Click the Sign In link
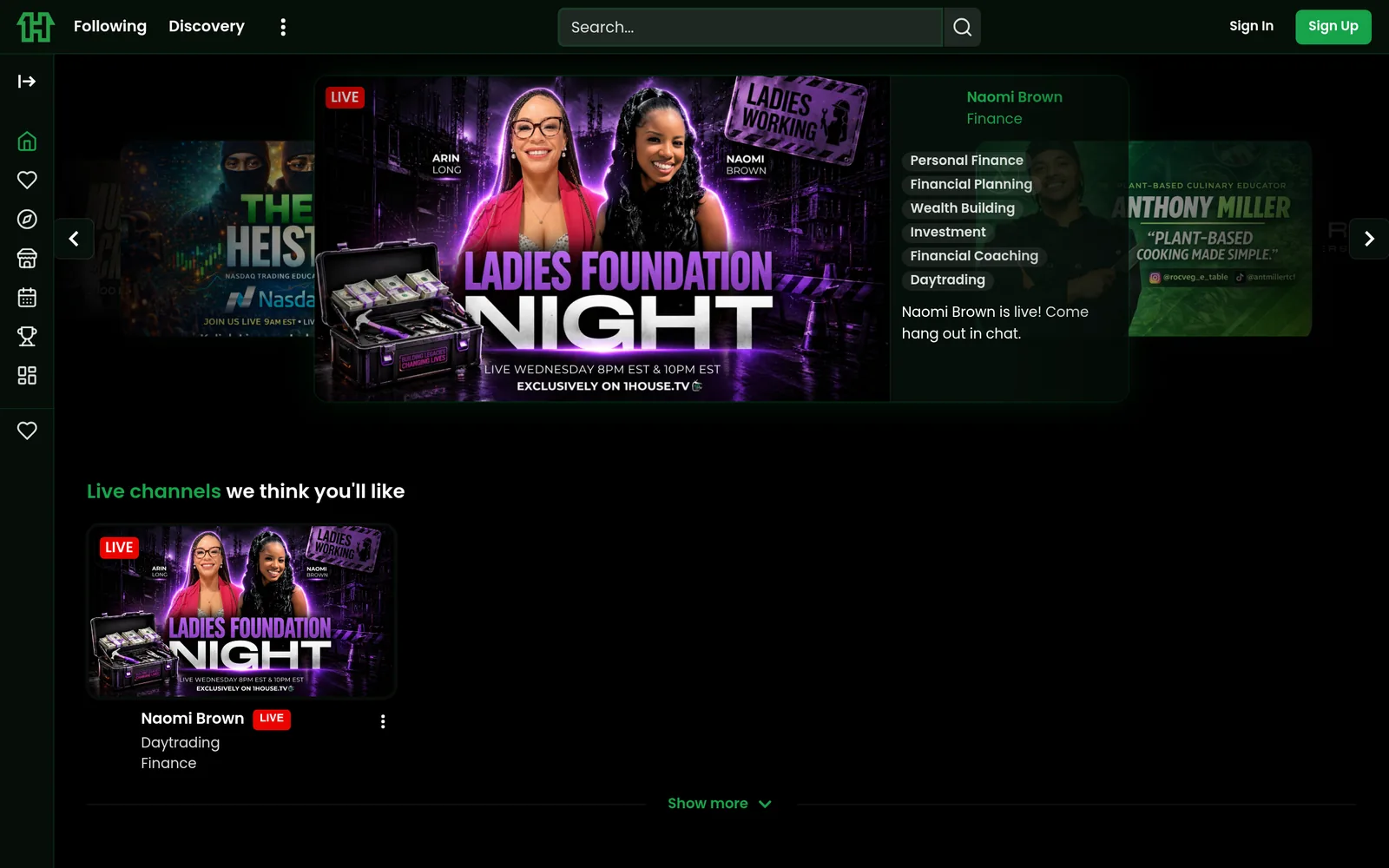Image resolution: width=1389 pixels, height=868 pixels. 1251,26
